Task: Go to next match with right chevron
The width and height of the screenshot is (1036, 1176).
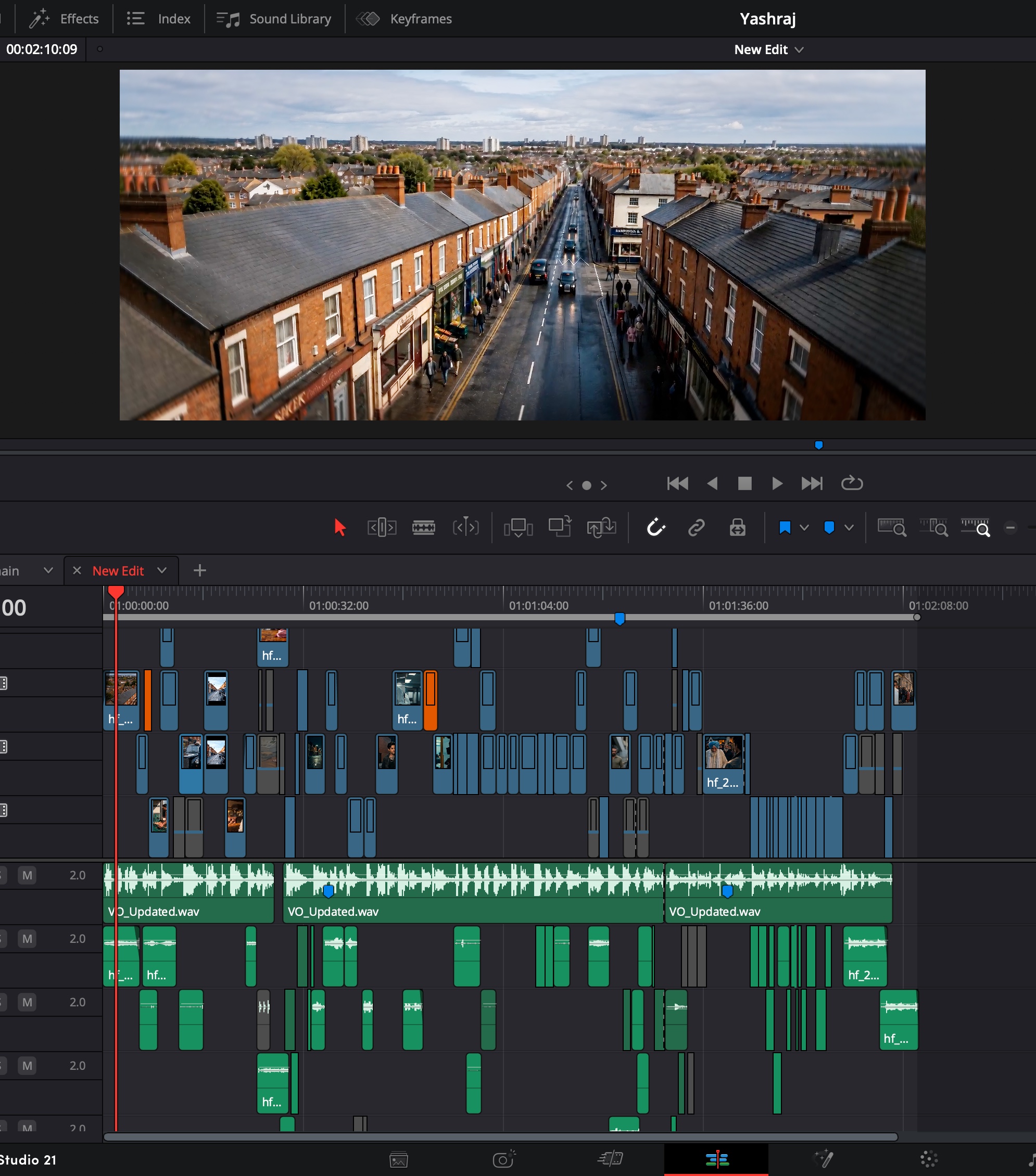Action: coord(603,485)
